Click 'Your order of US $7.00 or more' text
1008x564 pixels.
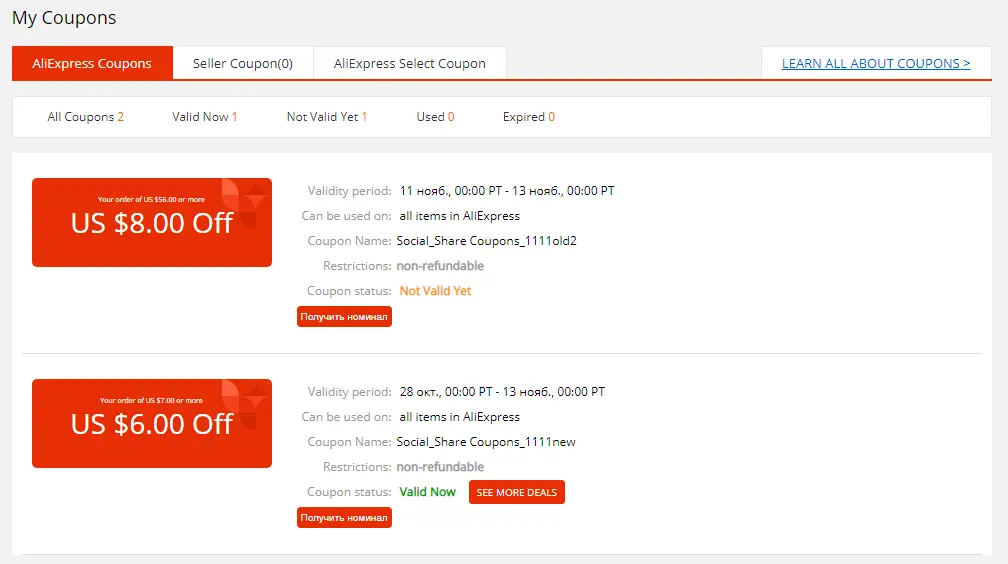(151, 400)
